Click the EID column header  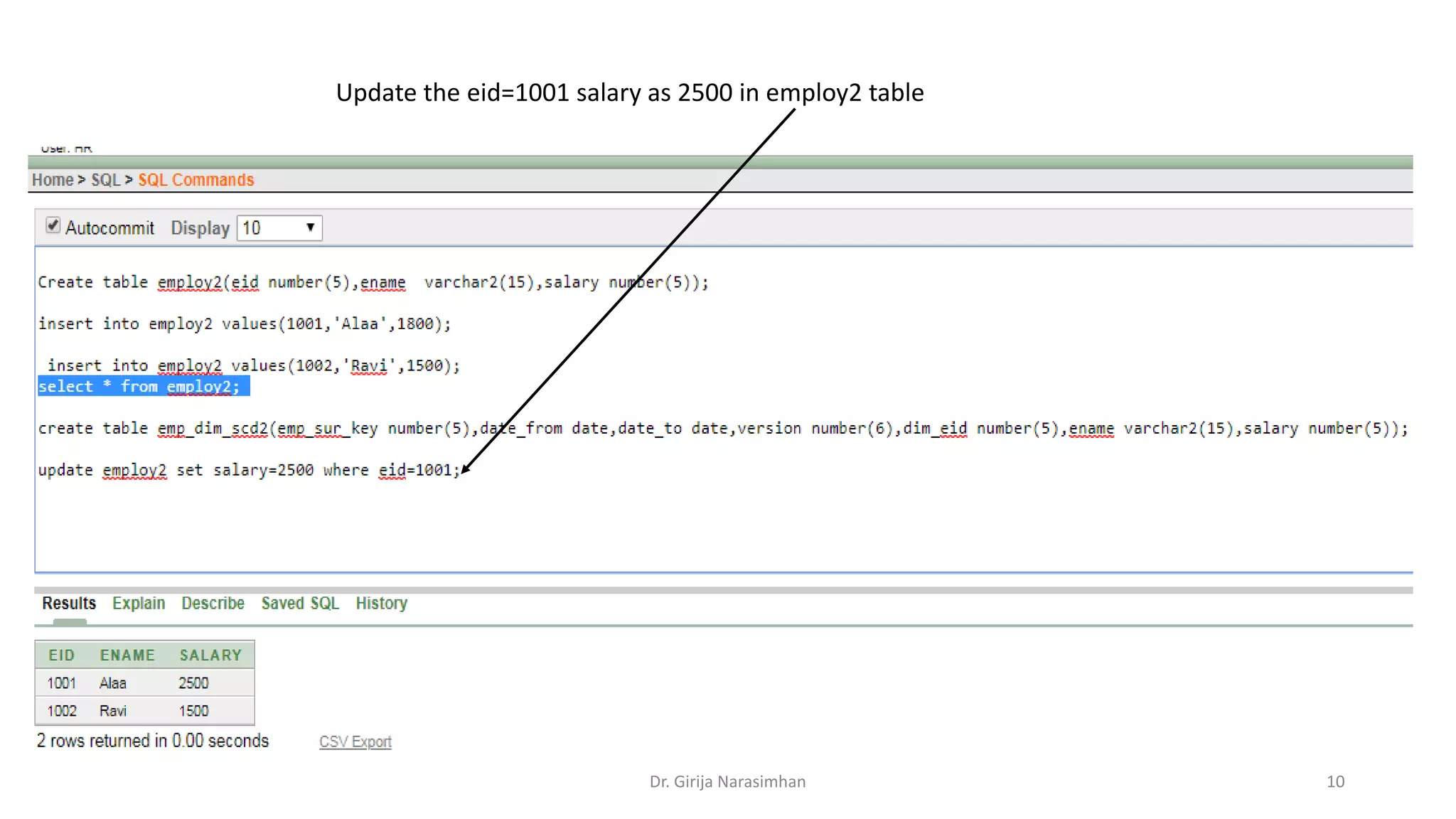(x=62, y=655)
